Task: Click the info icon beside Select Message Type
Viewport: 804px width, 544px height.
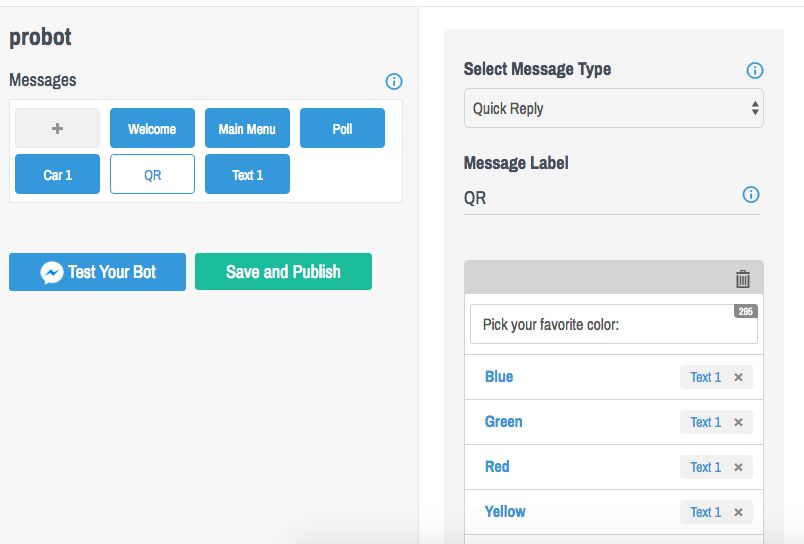Action: pos(755,70)
